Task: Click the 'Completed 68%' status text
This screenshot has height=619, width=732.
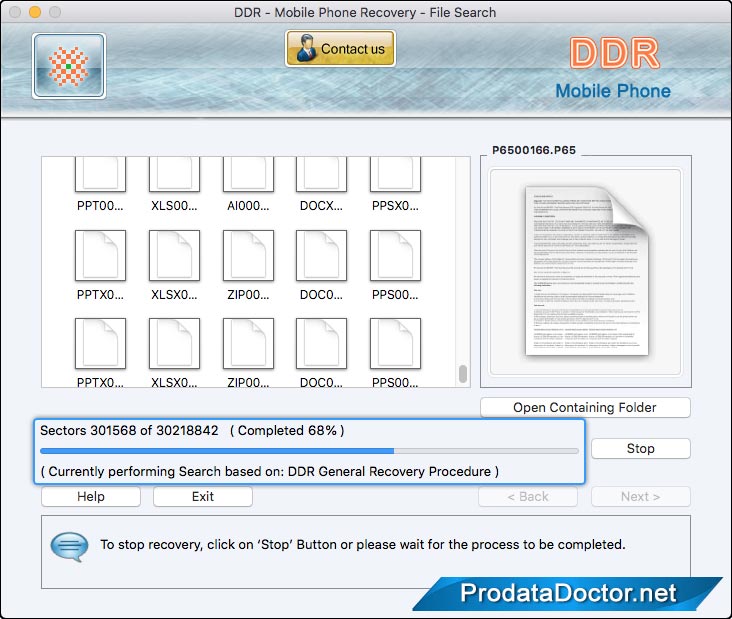Action: click(287, 430)
